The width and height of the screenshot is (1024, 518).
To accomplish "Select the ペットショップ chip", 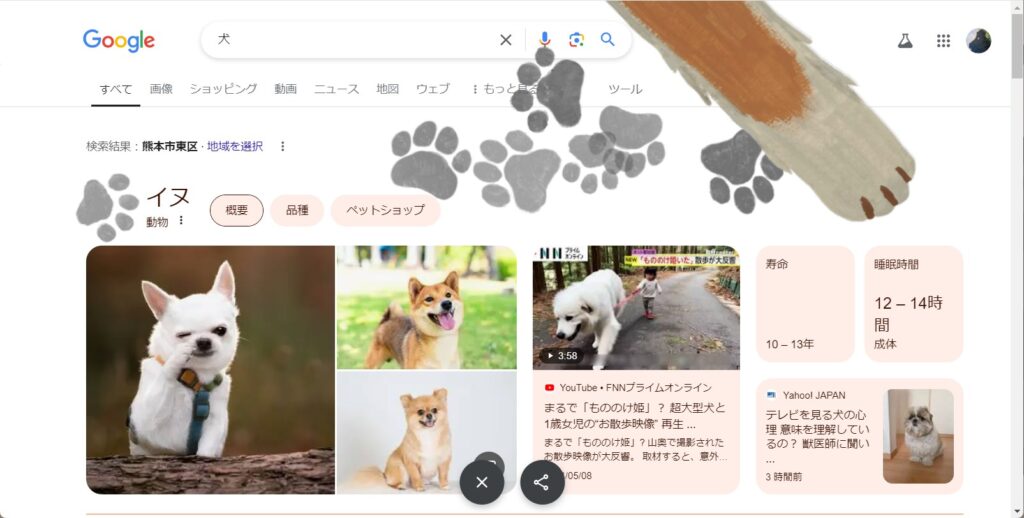I will click(x=385, y=210).
